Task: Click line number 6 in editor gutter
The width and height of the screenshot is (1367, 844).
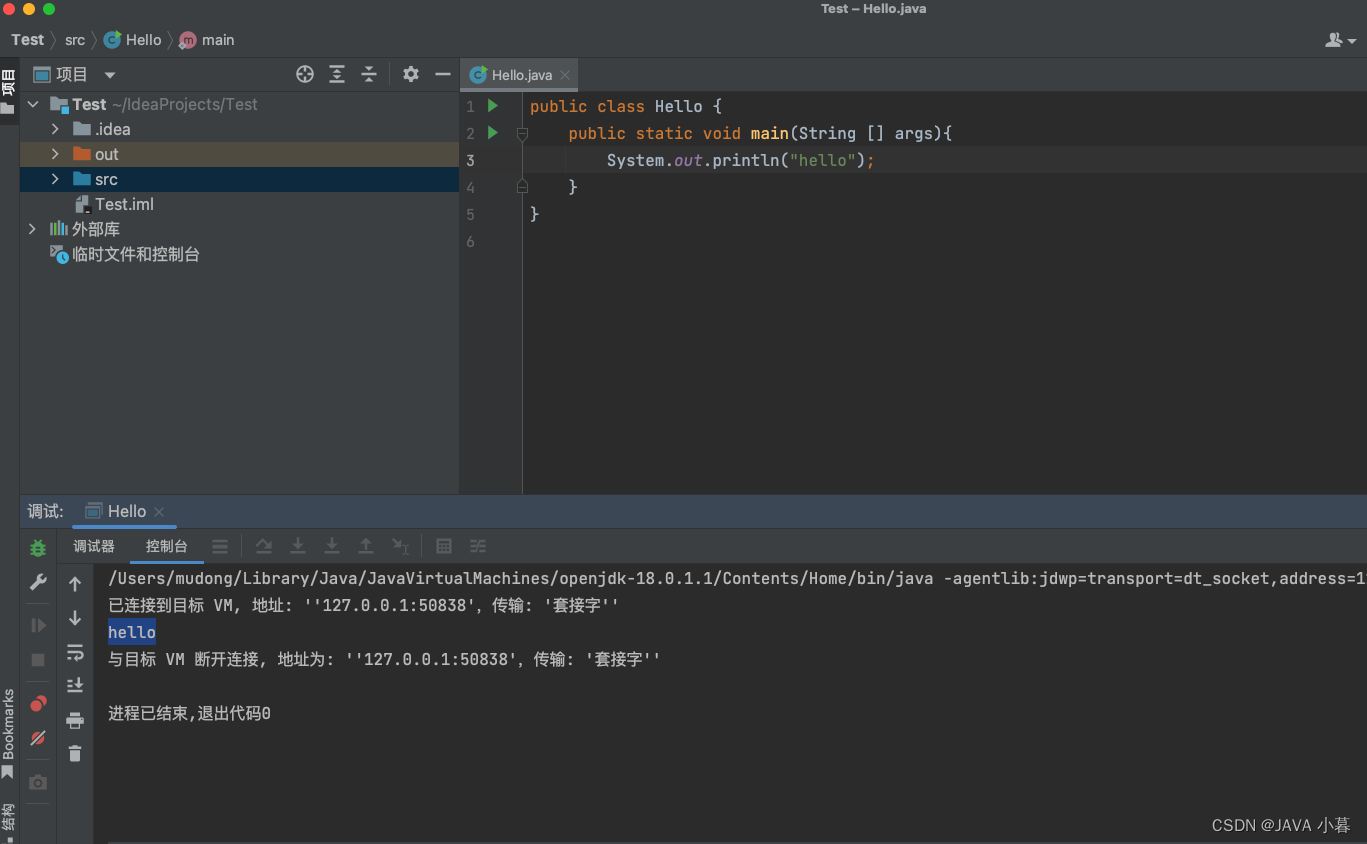Action: (471, 241)
